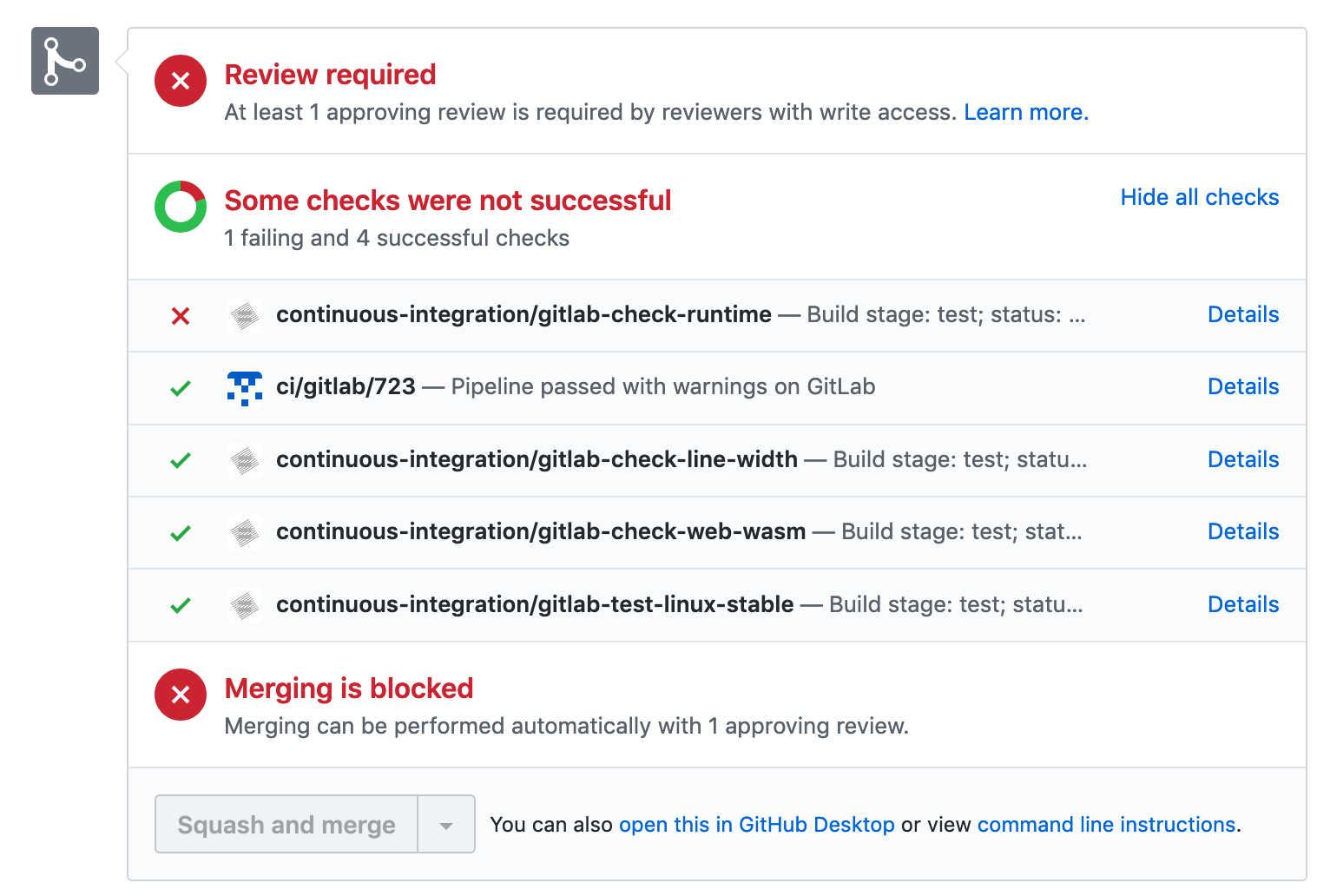Open Details for gitlab-check-web-wasm
The image size is (1330, 896).
click(1243, 531)
